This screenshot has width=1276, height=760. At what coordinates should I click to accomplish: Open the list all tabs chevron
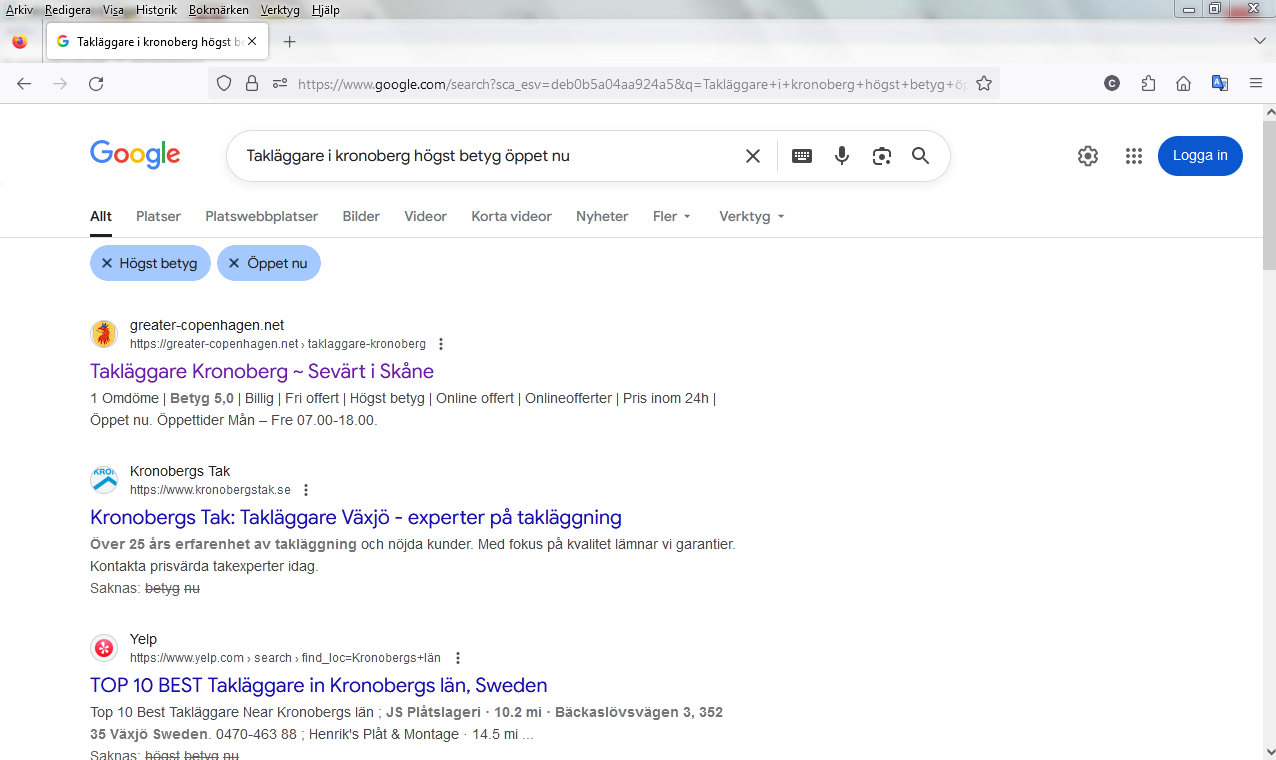click(x=1259, y=41)
